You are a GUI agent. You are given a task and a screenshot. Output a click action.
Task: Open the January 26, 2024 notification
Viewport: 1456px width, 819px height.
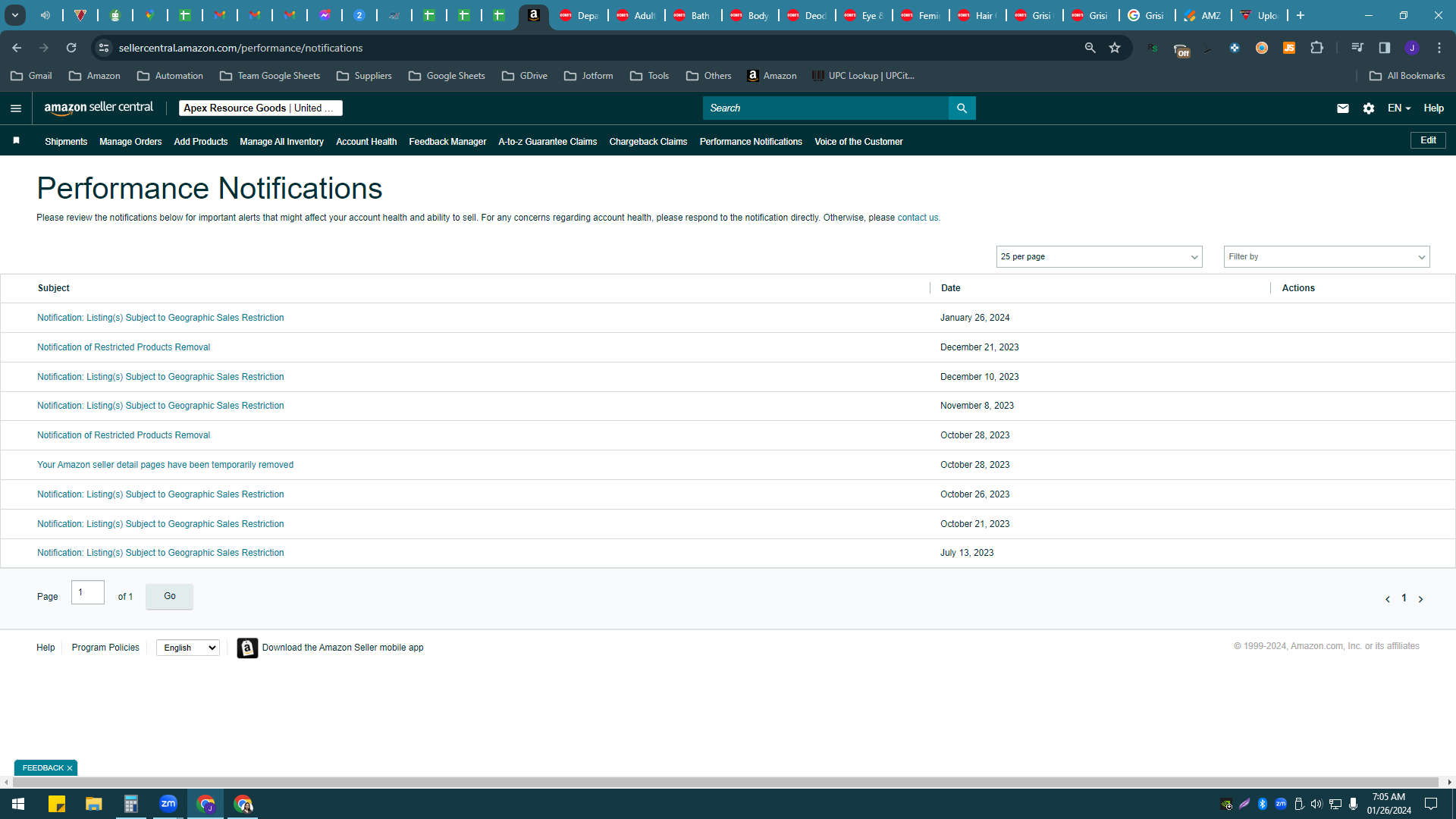click(x=161, y=318)
